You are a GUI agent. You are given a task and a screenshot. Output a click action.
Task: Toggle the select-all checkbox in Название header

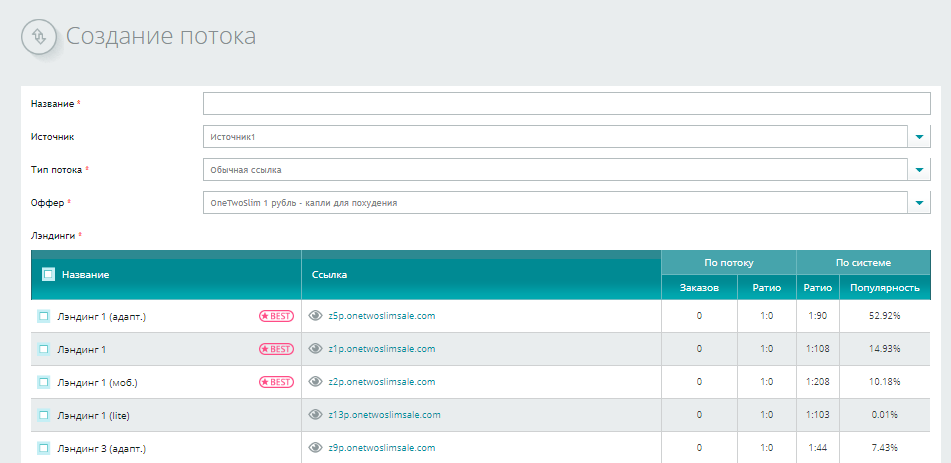48,274
